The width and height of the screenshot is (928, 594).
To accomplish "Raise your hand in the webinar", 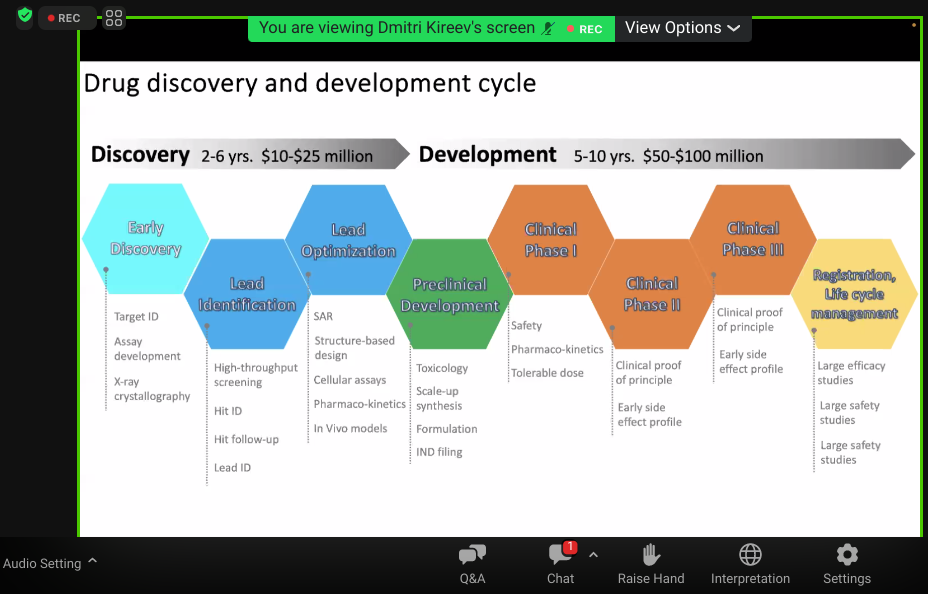I will point(651,564).
